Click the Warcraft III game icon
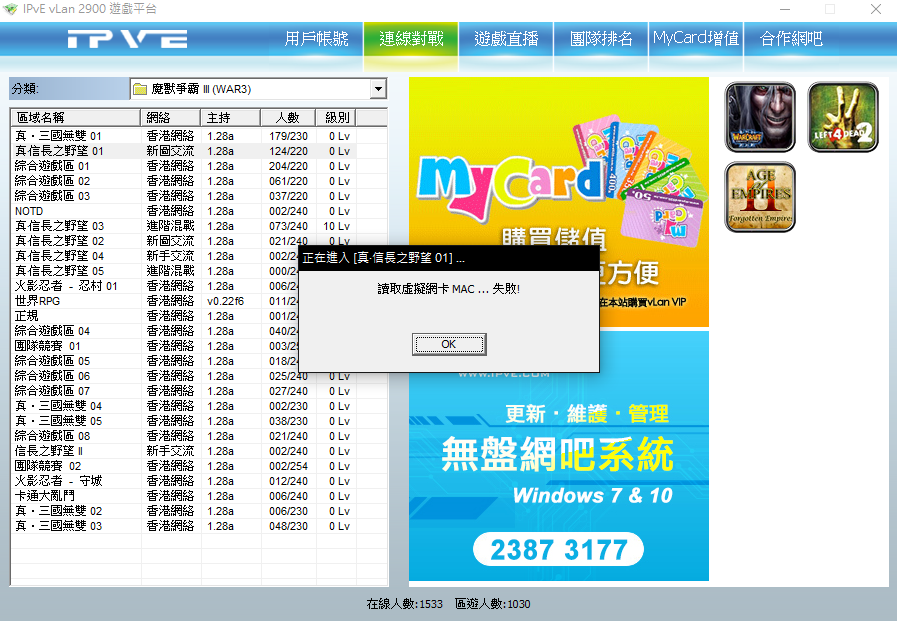 coord(760,117)
